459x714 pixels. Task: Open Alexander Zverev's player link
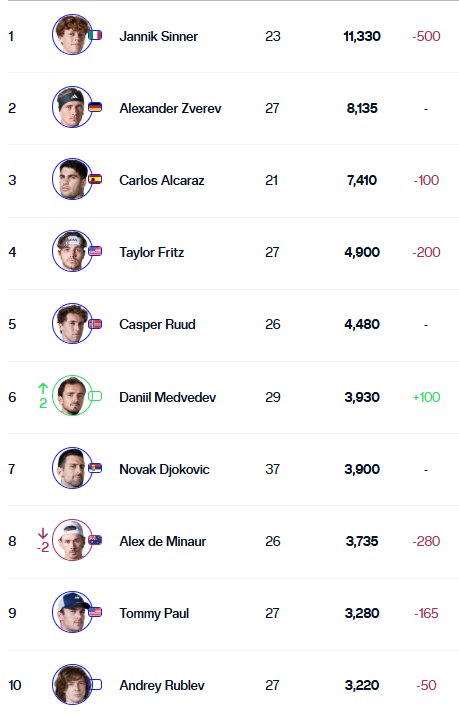click(x=170, y=108)
